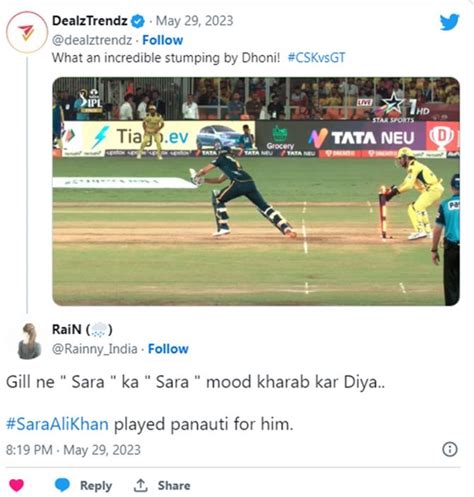Click the share upload arrow icon

(141, 485)
